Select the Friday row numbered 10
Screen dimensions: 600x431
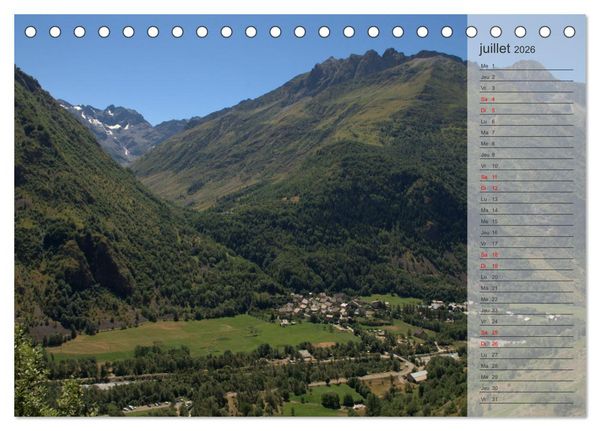click(x=527, y=166)
